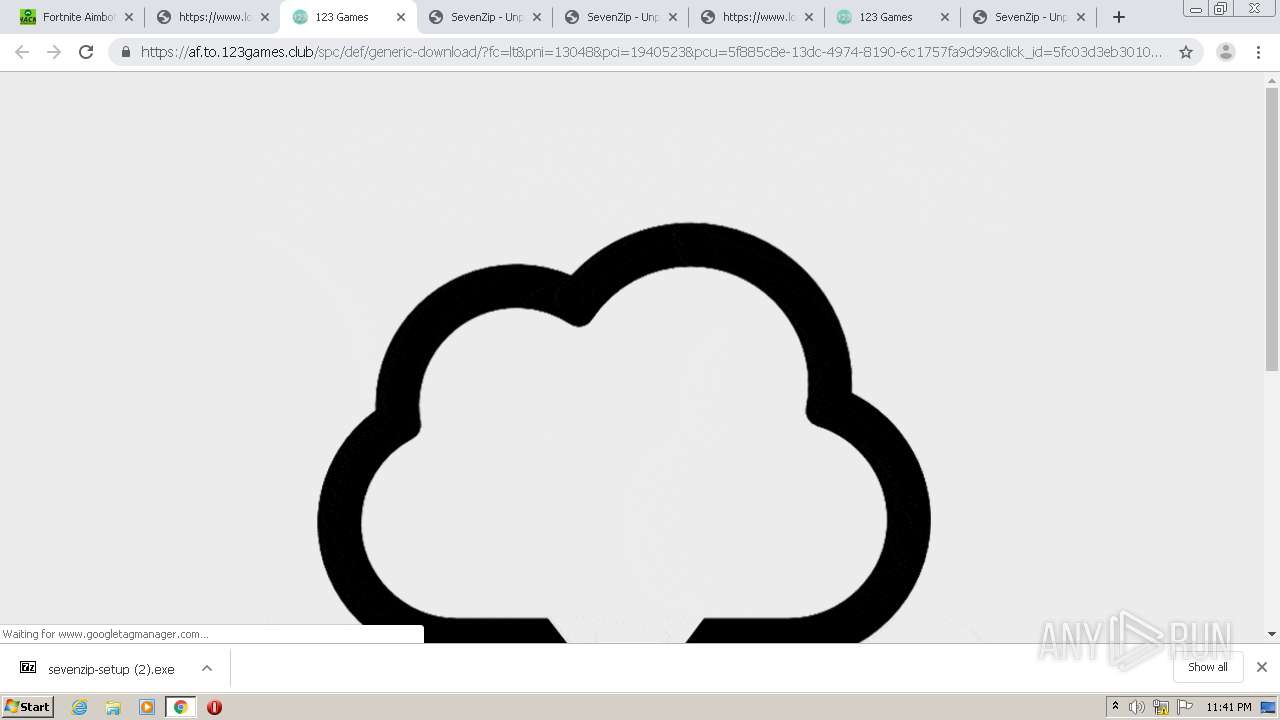The height and width of the screenshot is (720, 1280).
Task: Close the first SevenZip tab
Action: point(537,17)
